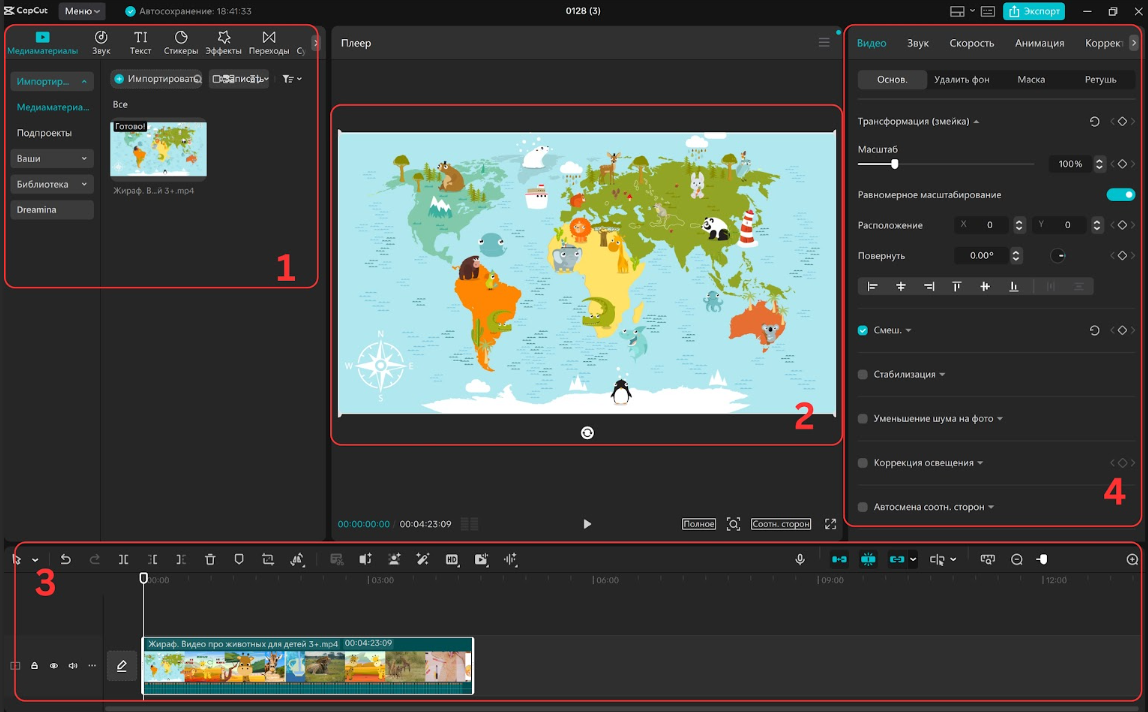Viewport: 1148px width, 712px height.
Task: Open the Эффекты effects panel
Action: [x=224, y=43]
